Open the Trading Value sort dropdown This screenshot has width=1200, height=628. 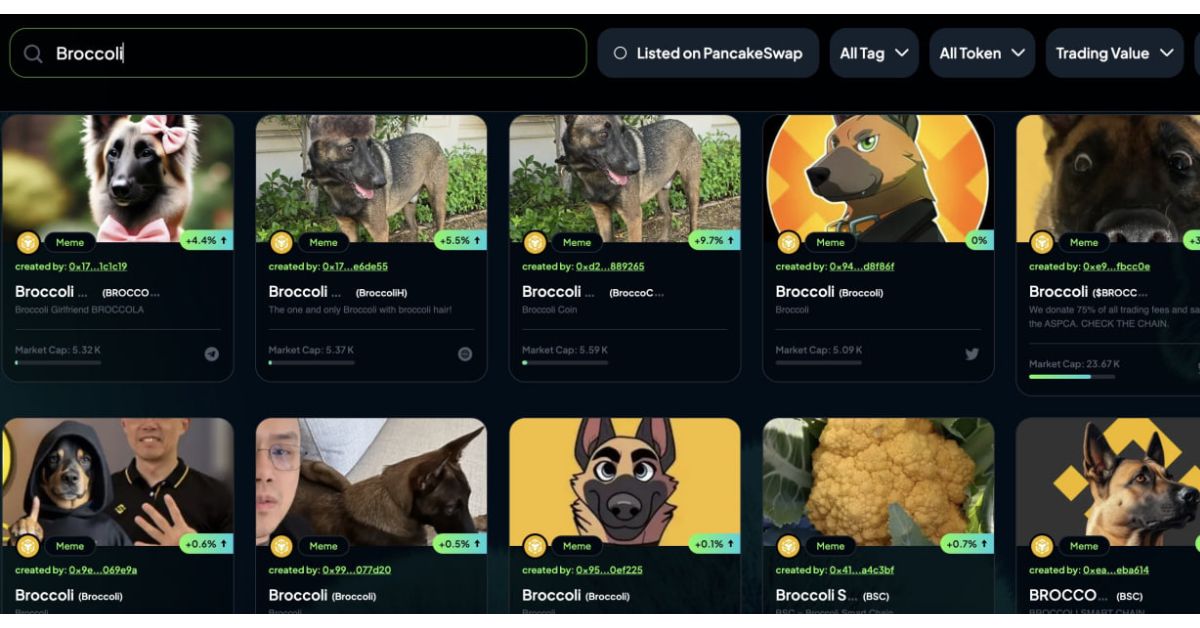(1115, 53)
